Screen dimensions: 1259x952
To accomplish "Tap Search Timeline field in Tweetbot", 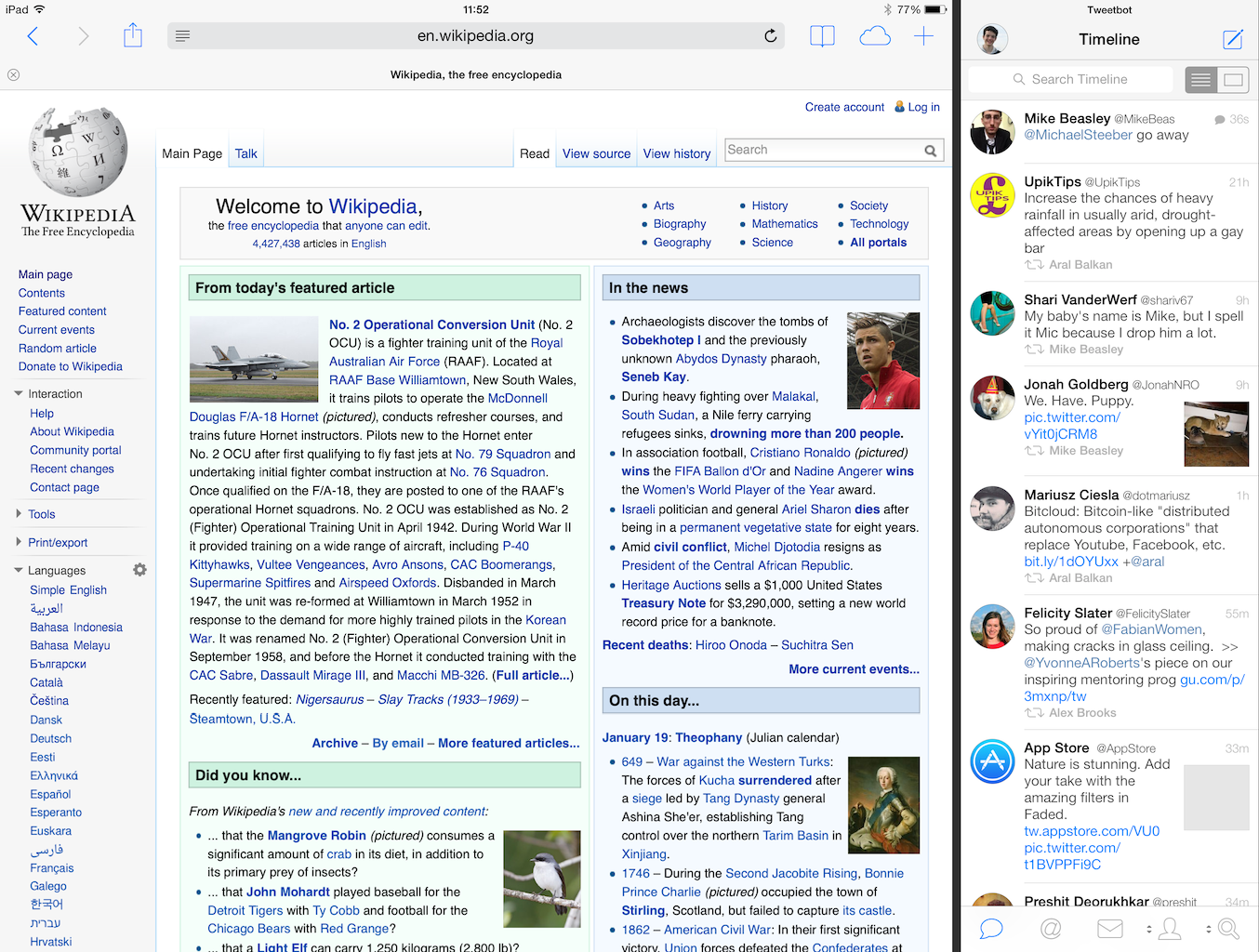I will coord(1070,80).
